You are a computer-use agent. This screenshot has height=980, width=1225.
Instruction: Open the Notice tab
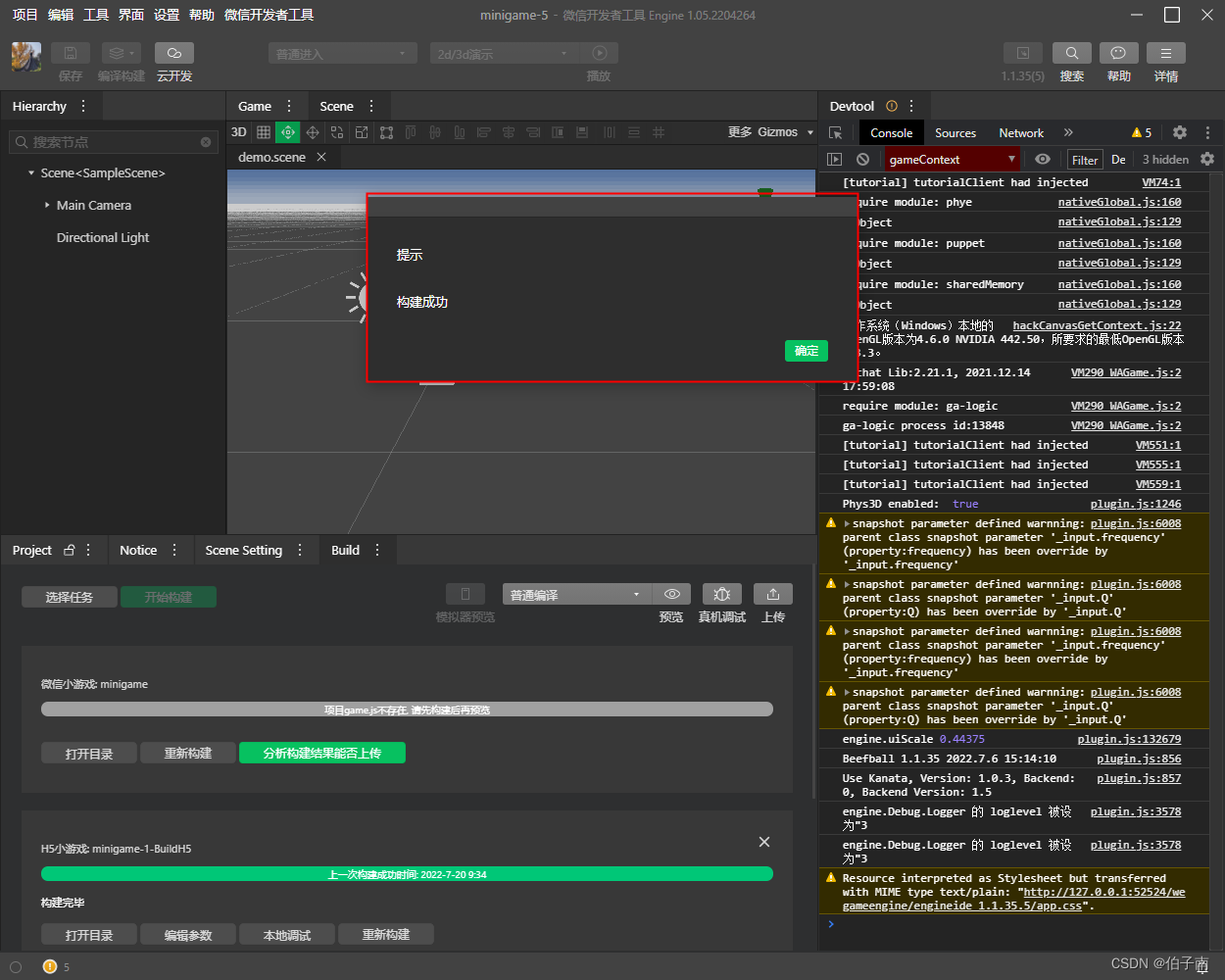138,550
